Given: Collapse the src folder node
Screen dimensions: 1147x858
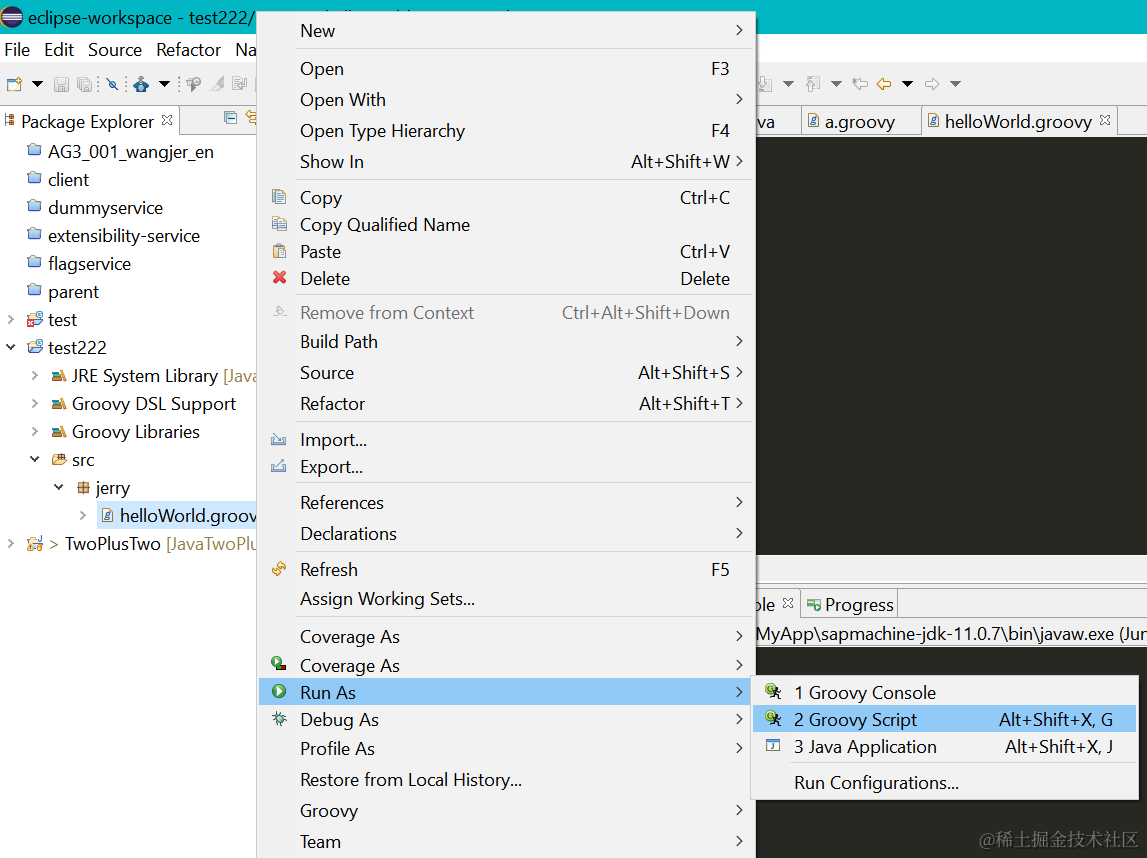Looking at the screenshot, I should [34, 459].
